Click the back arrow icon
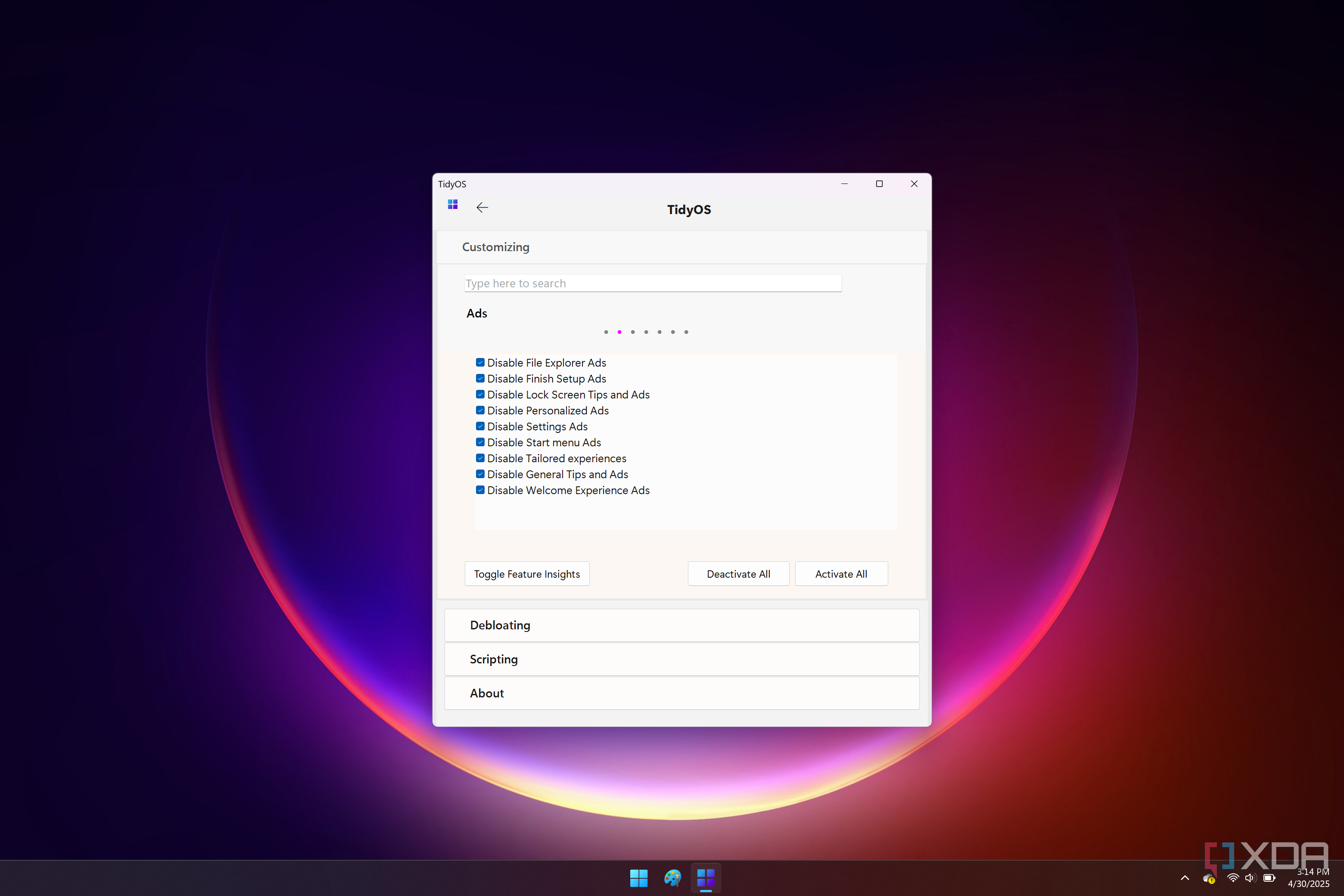1344x896 pixels. click(482, 208)
